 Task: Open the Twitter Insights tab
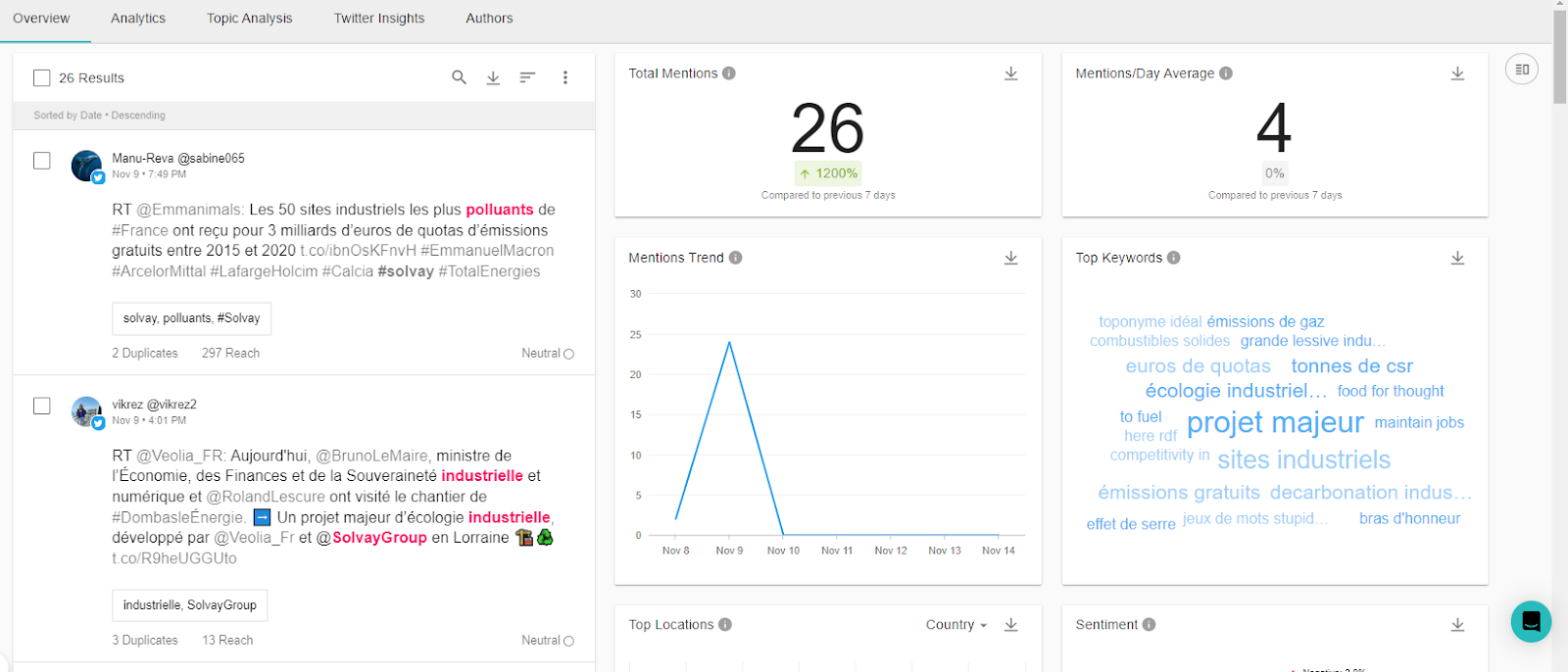[x=379, y=19]
